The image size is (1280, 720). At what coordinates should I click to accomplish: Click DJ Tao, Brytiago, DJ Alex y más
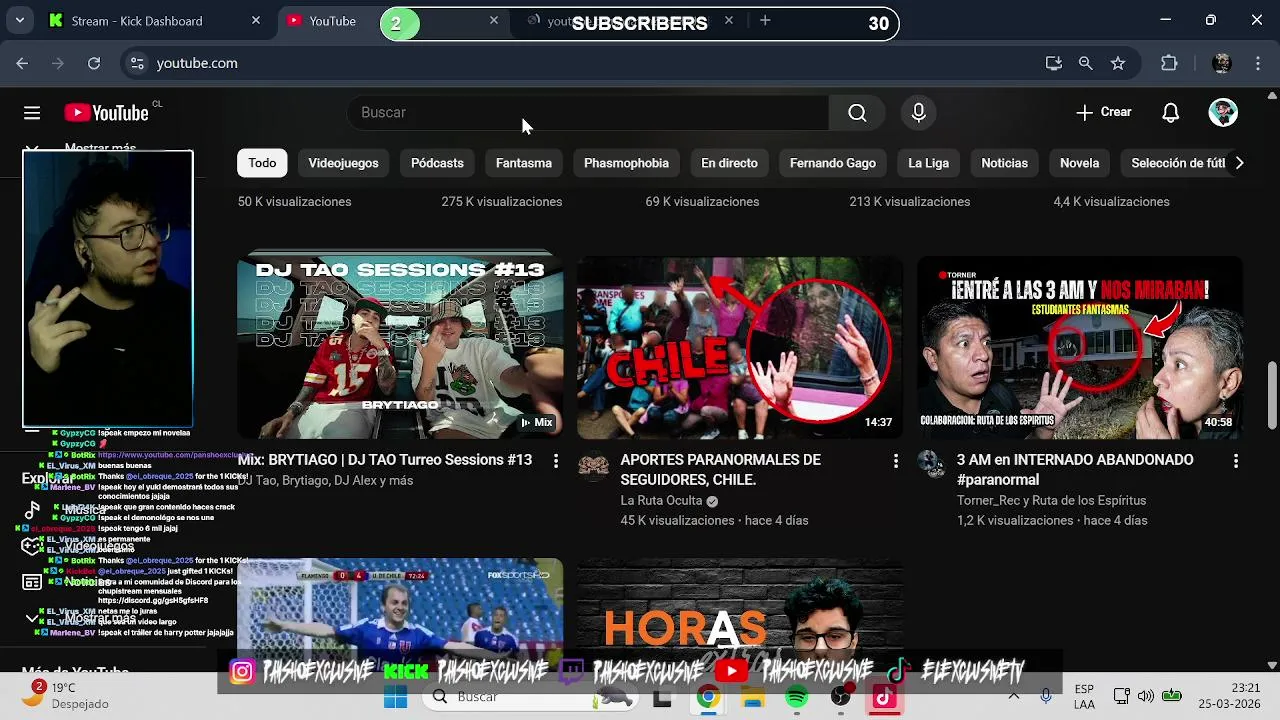tap(325, 481)
